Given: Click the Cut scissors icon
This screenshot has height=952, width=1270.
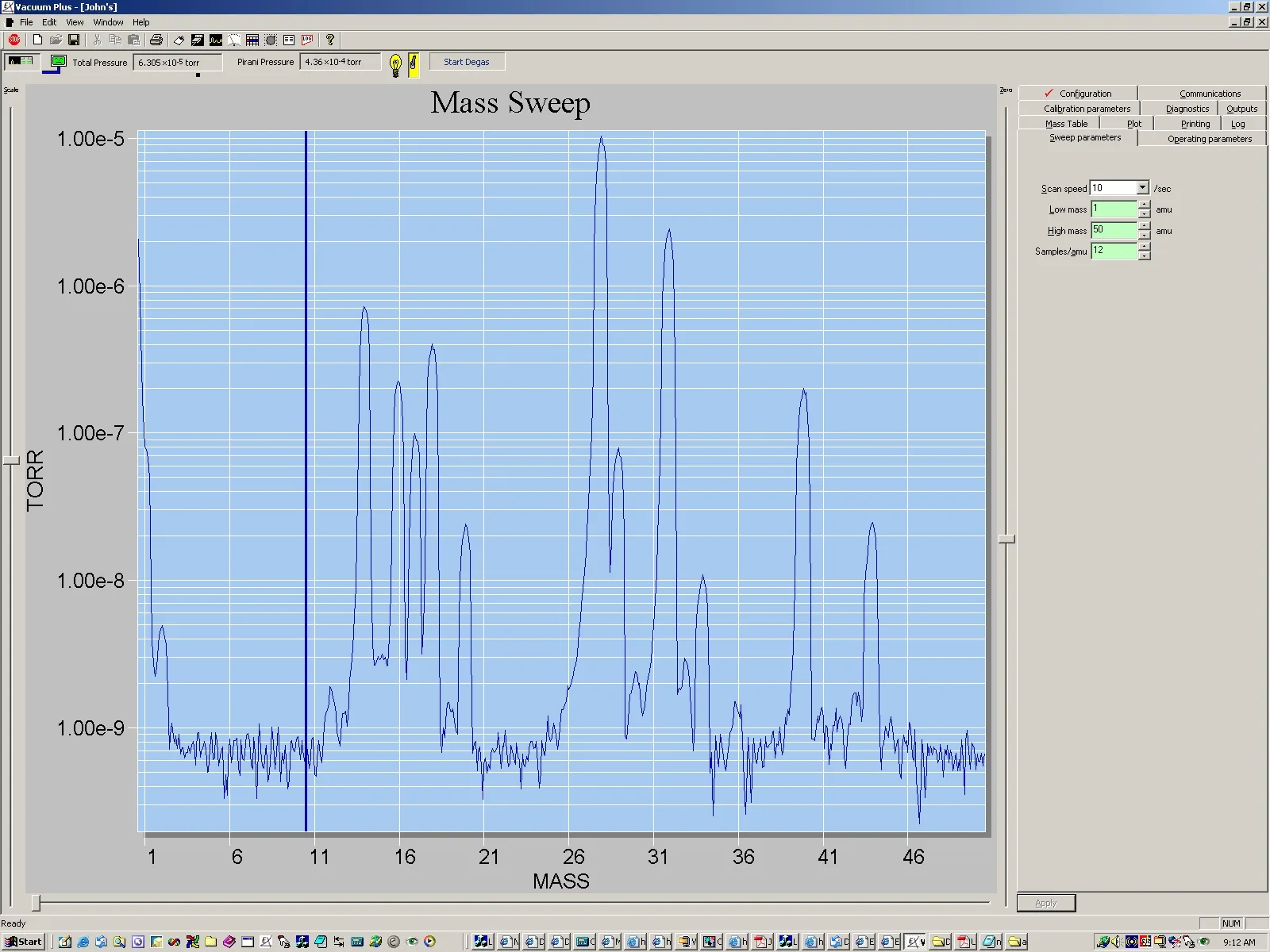Looking at the screenshot, I should (97, 40).
